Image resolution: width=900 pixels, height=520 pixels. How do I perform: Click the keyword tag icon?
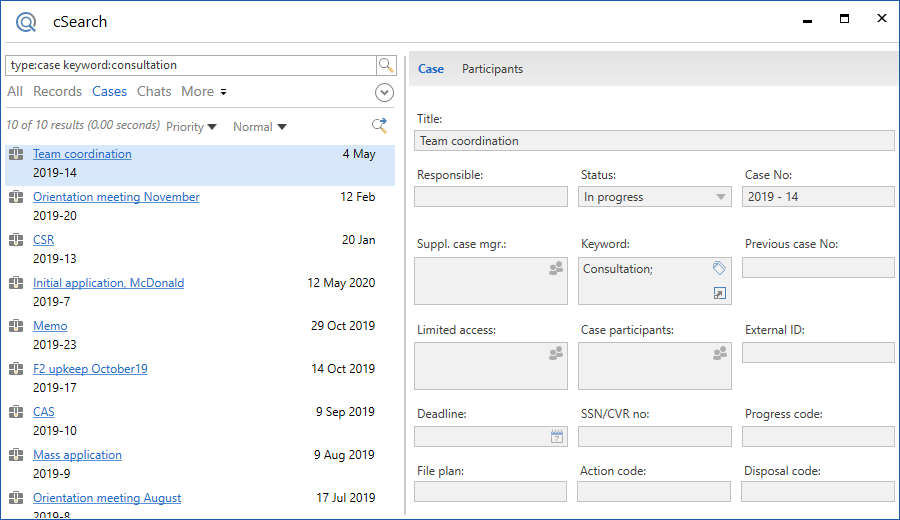point(719,268)
